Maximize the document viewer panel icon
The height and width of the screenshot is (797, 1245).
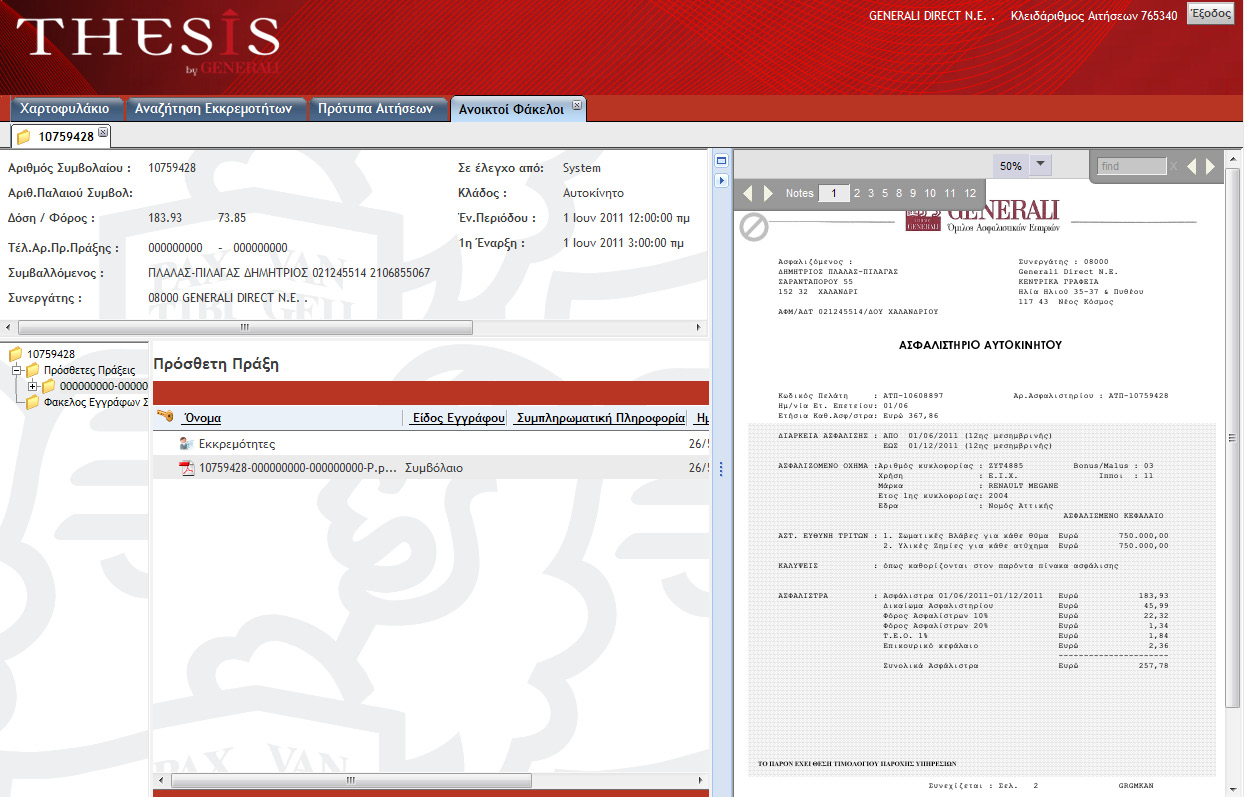tap(721, 160)
